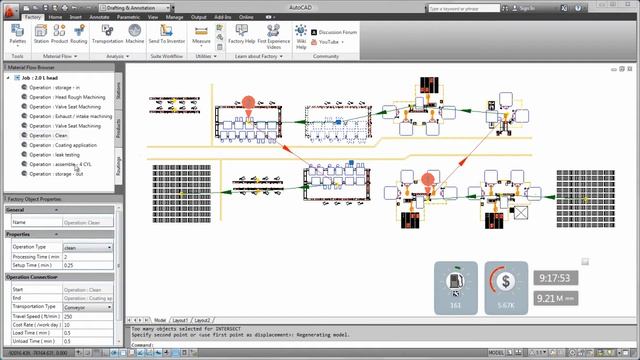Click New in the Quick Access toolbar
Viewport: 640px width, 360px height.
click(26, 8)
